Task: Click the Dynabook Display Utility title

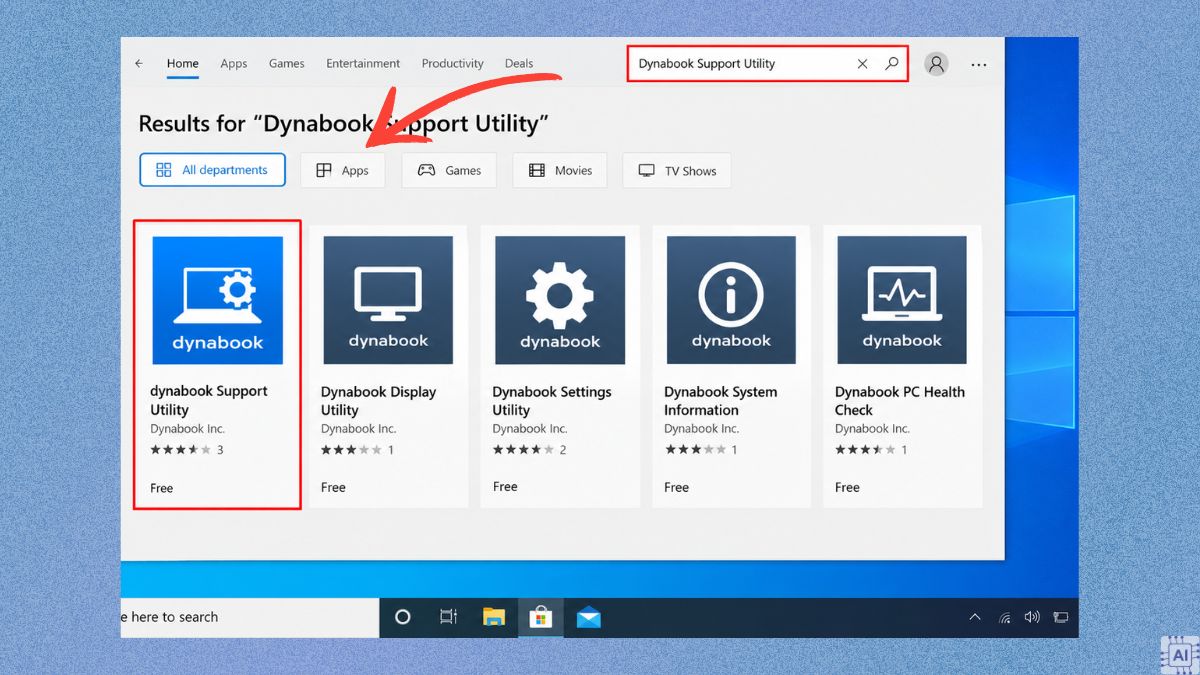Action: point(379,401)
